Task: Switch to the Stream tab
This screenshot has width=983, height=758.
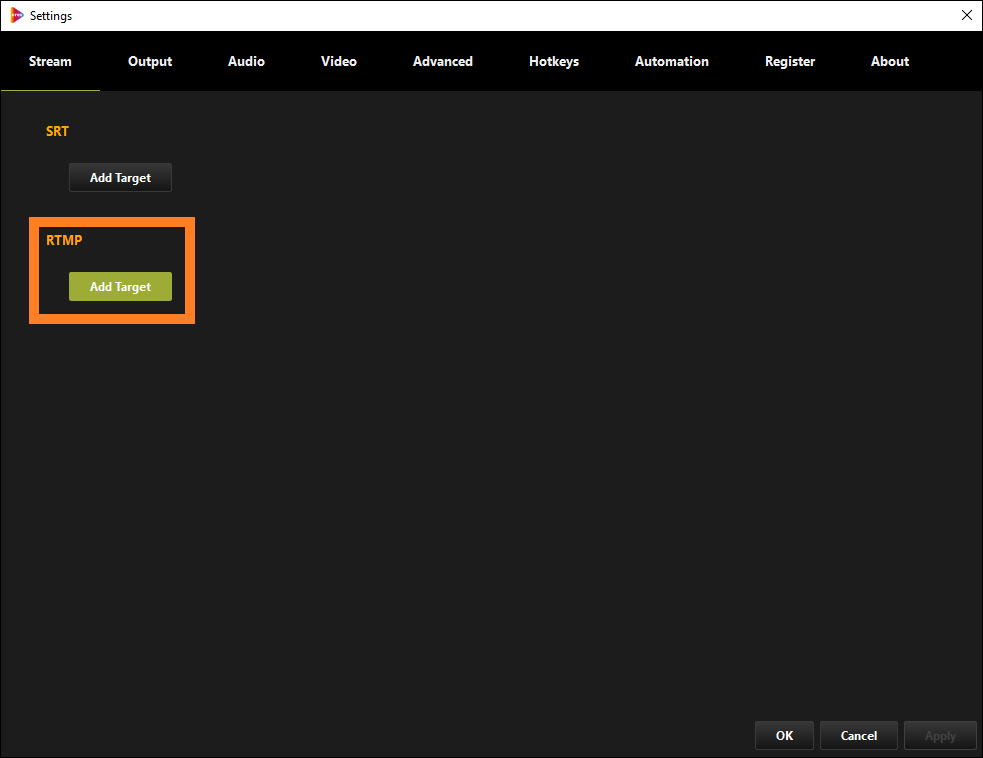Action: pos(50,61)
